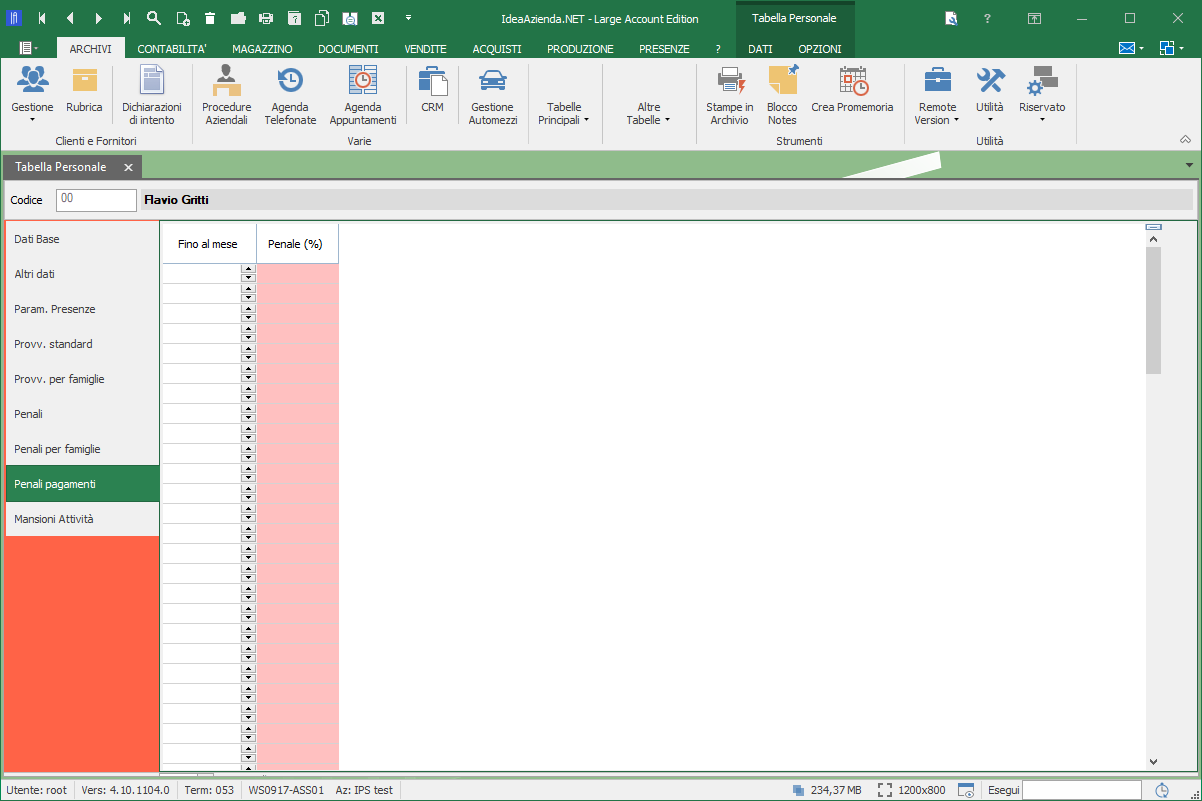Open the document tabs list arrow
The width and height of the screenshot is (1202, 801).
(1189, 165)
